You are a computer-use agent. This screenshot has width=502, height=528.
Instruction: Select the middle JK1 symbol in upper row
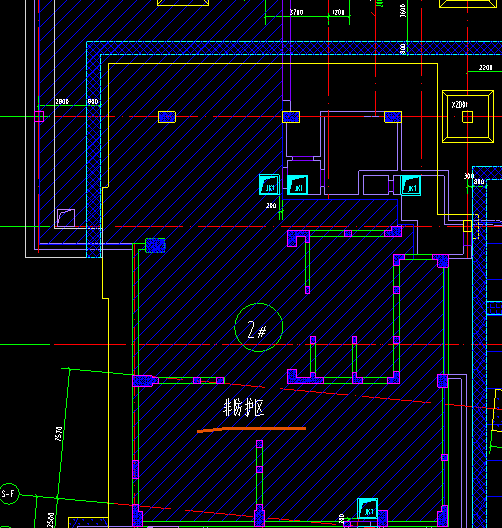(x=298, y=185)
